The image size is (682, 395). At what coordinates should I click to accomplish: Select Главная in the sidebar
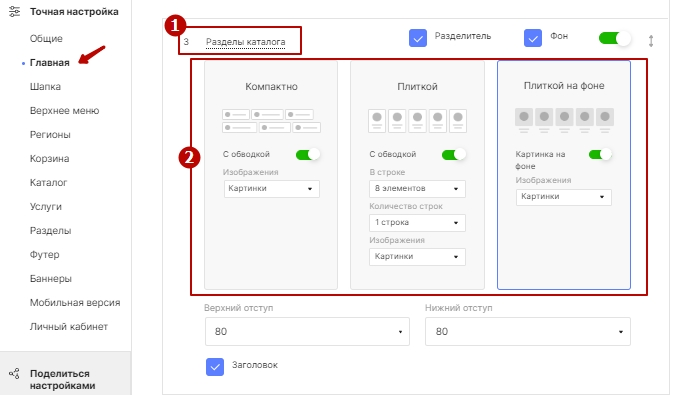pos(50,63)
